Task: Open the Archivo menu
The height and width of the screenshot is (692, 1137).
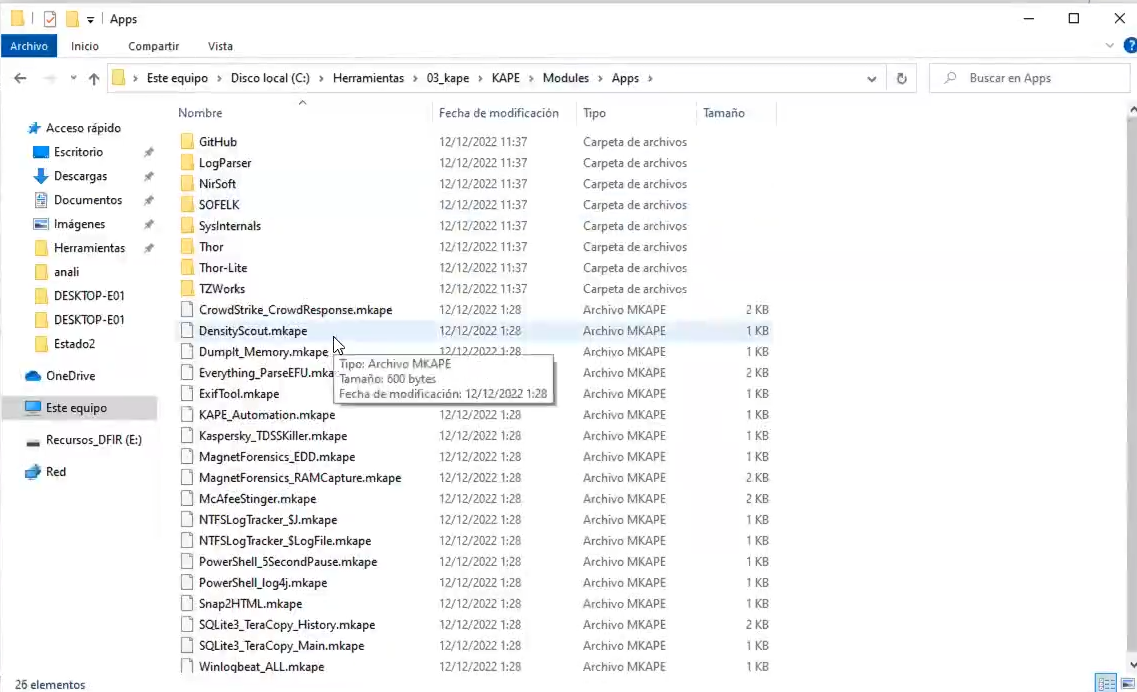Action: (x=29, y=46)
